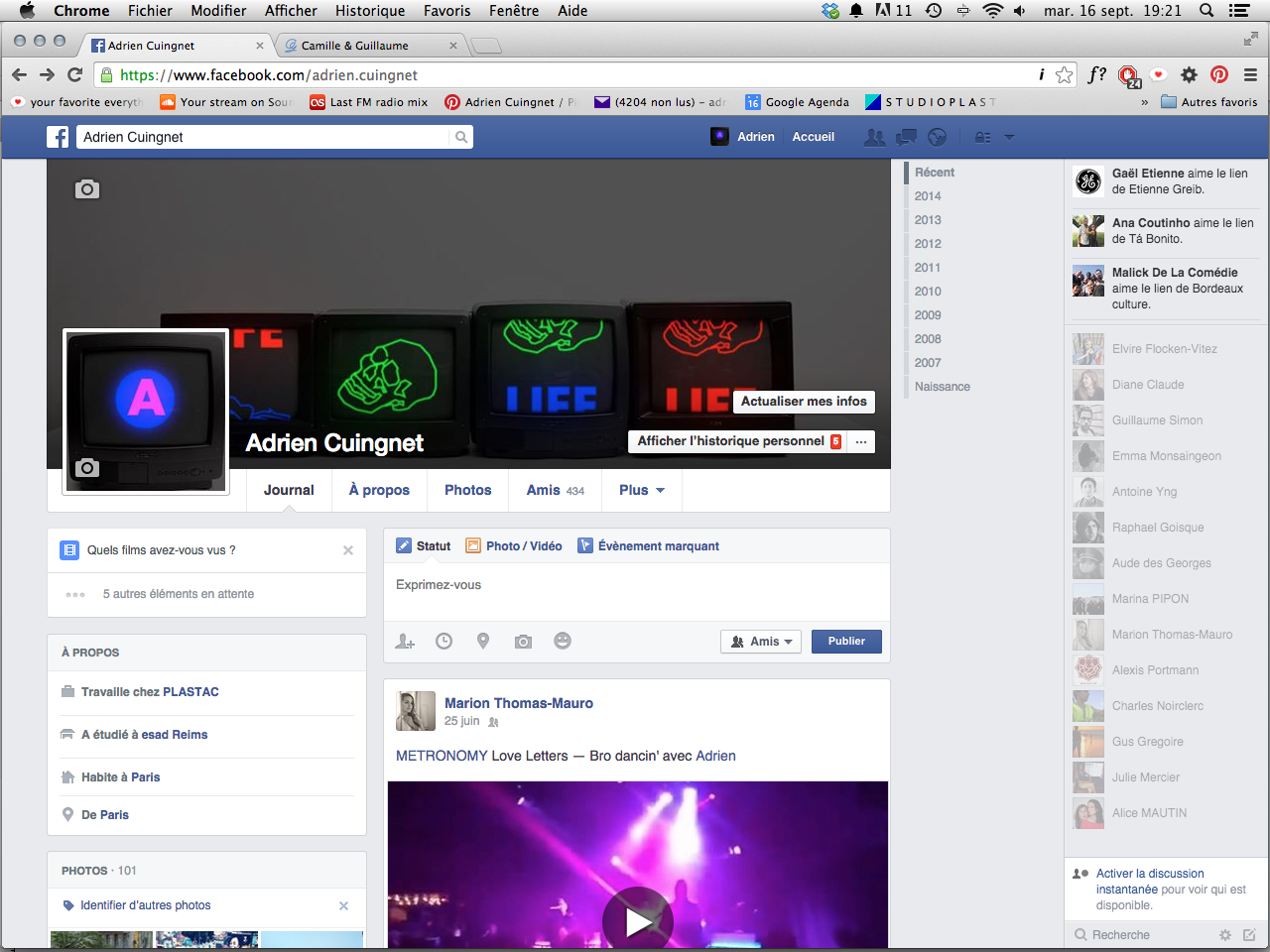
Task: Click Actualiser mes infos button
Action: [x=804, y=402]
